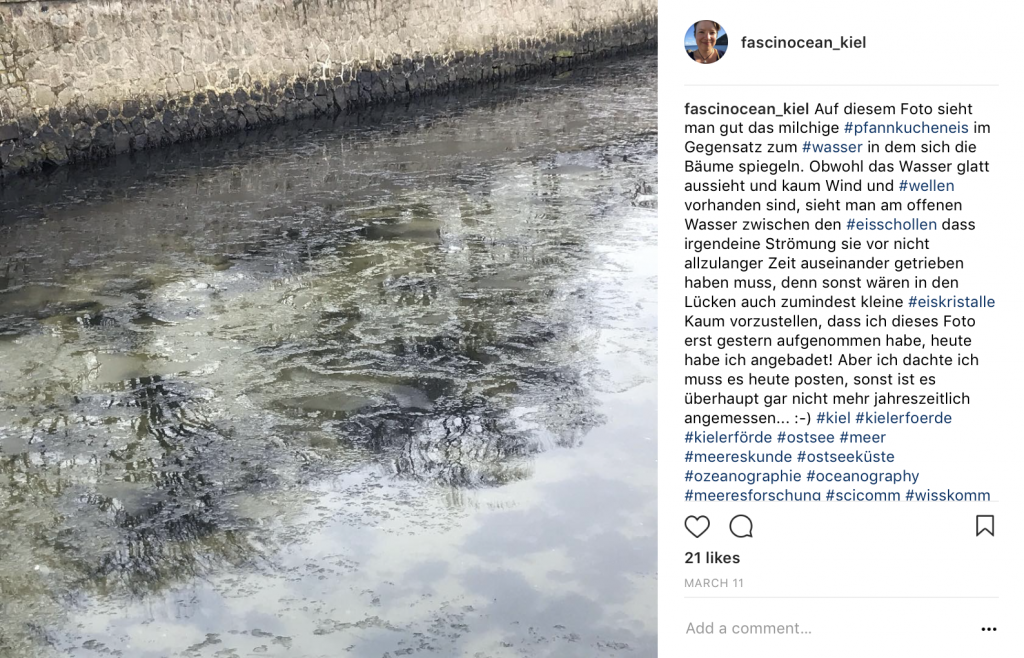This screenshot has height=658, width=1024.
Task: Open the #eiskristalle hashtag
Action: tap(952, 302)
